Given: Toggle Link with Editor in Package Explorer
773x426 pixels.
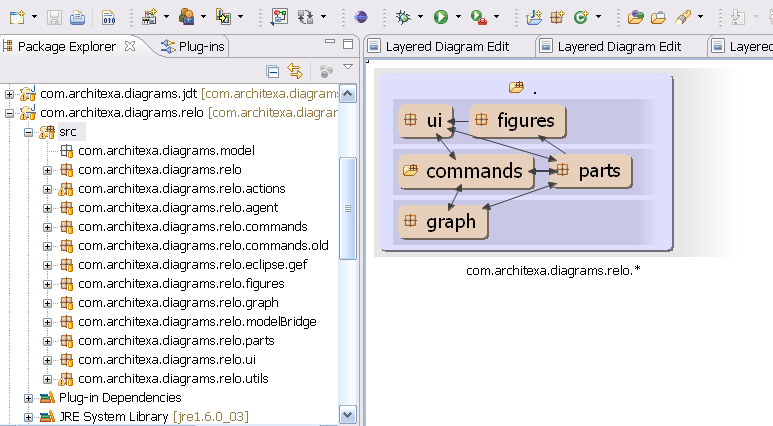Looking at the screenshot, I should tap(295, 71).
